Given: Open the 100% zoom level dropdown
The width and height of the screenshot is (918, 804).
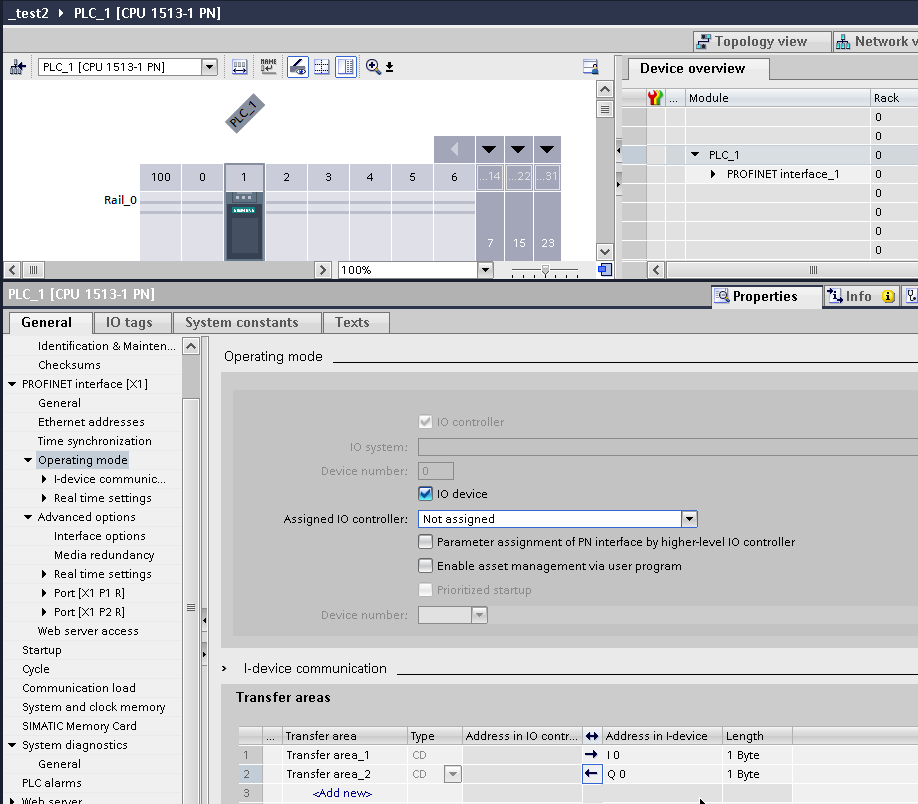Looking at the screenshot, I should [485, 270].
